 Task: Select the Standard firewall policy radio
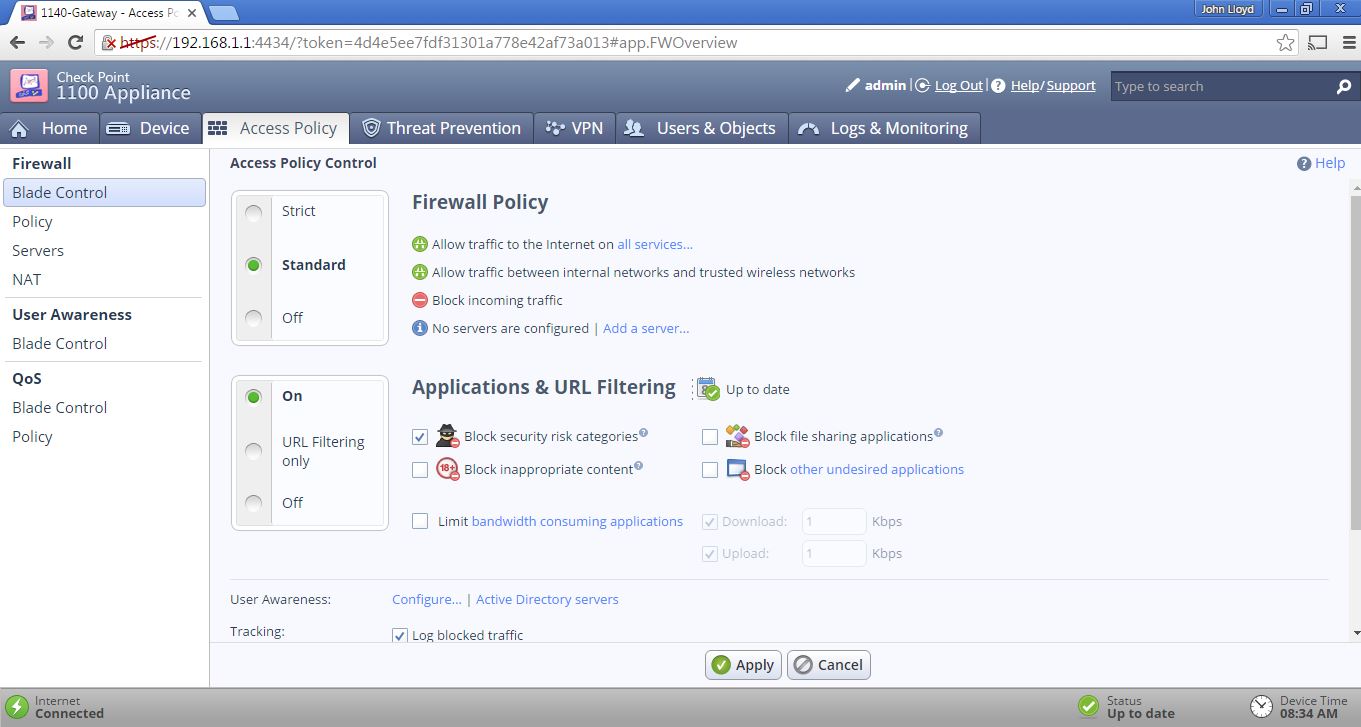click(254, 265)
